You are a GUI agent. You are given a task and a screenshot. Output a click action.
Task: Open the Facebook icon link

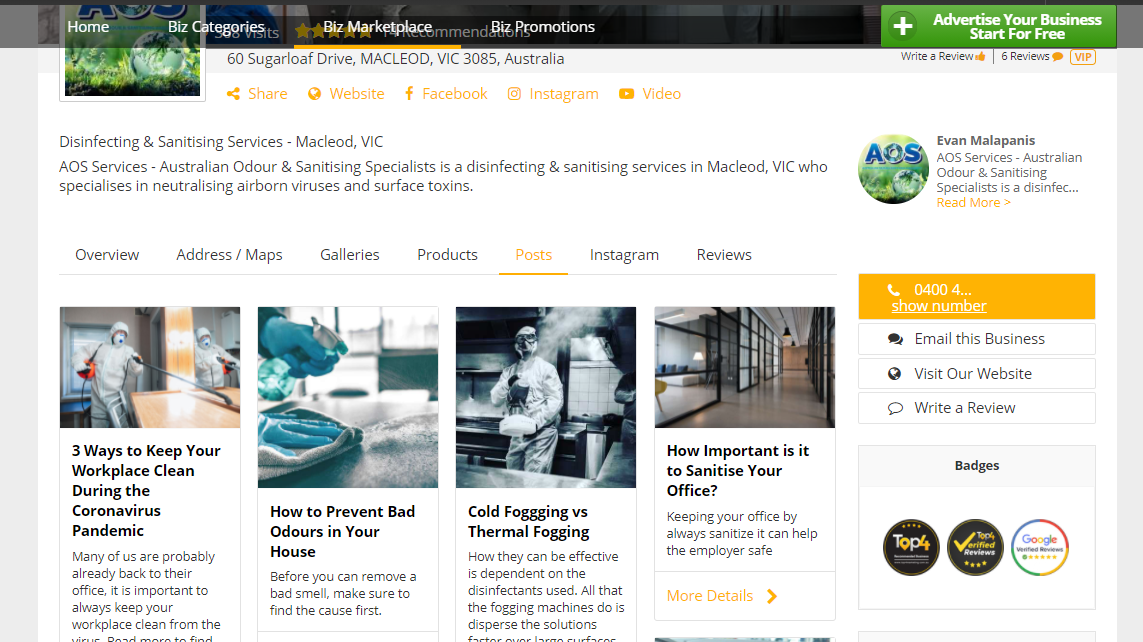(x=409, y=93)
